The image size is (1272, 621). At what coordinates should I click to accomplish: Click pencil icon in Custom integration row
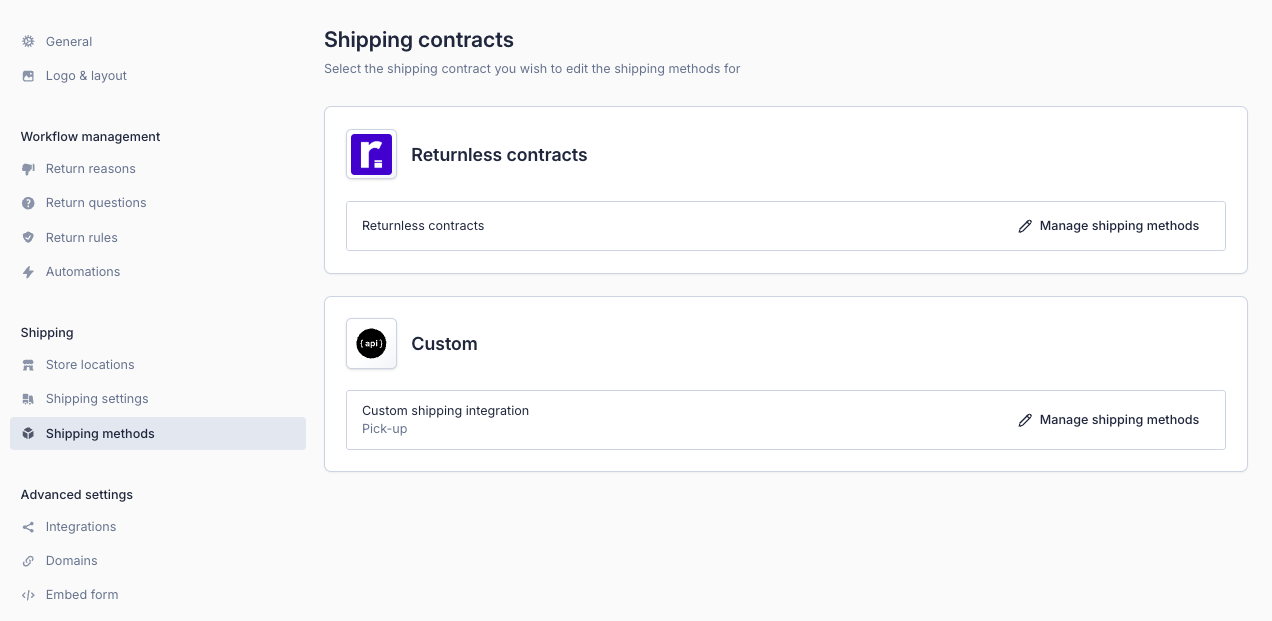pyautogui.click(x=1025, y=421)
